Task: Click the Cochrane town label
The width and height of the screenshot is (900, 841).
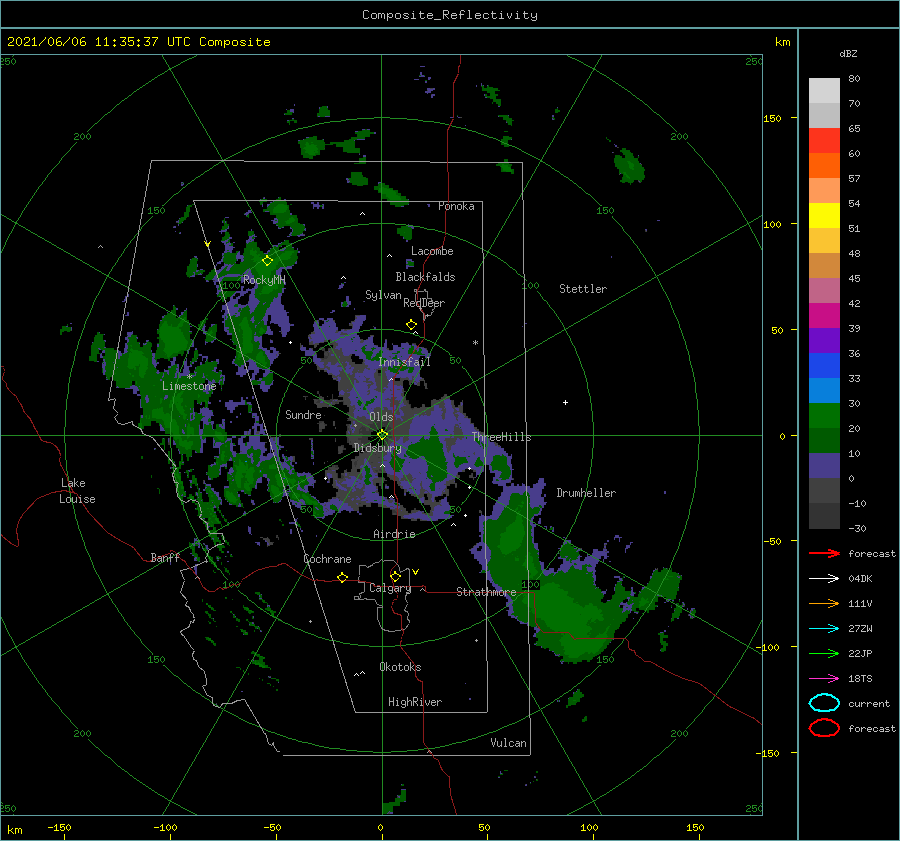Action: pyautogui.click(x=327, y=559)
